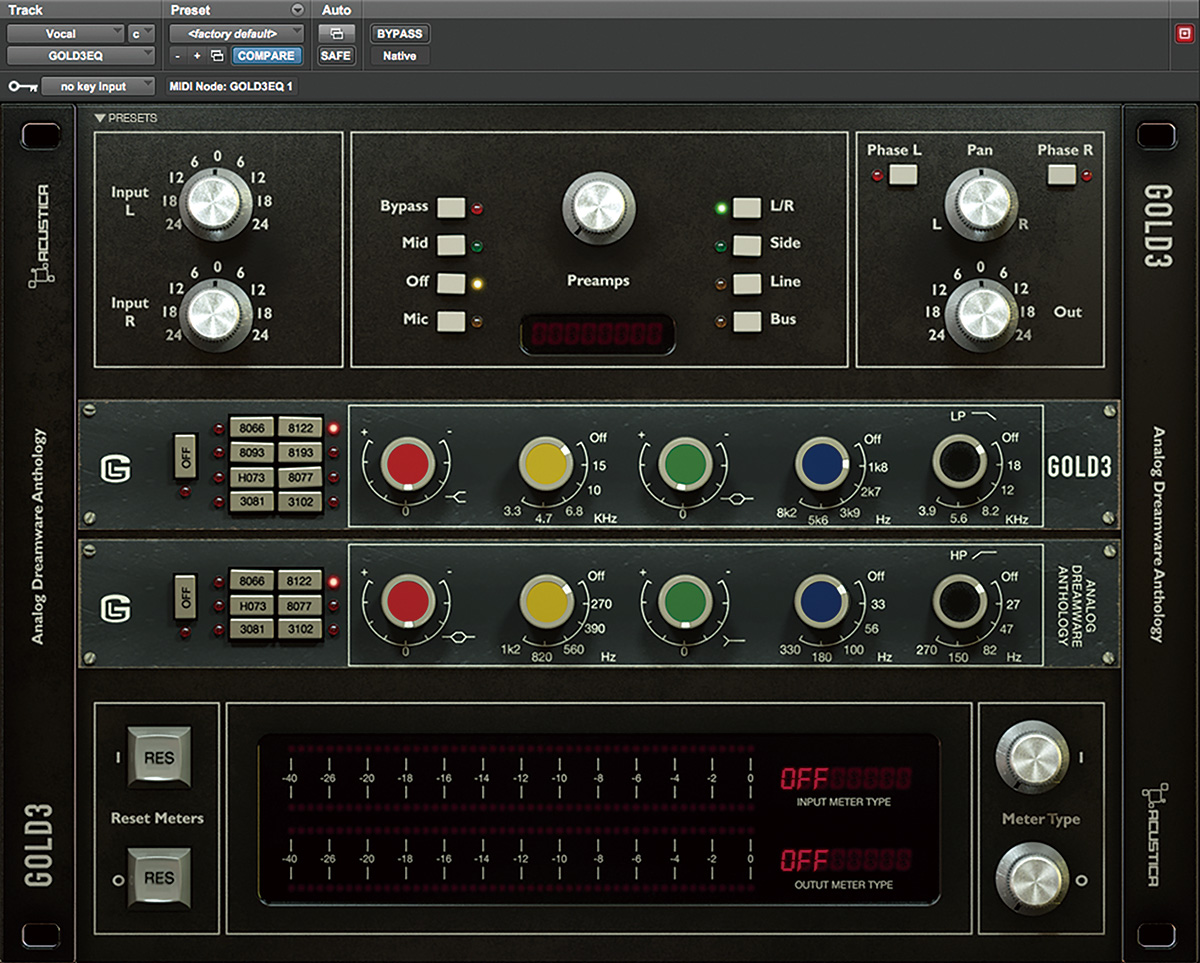Click the output meter RES button

tap(159, 878)
